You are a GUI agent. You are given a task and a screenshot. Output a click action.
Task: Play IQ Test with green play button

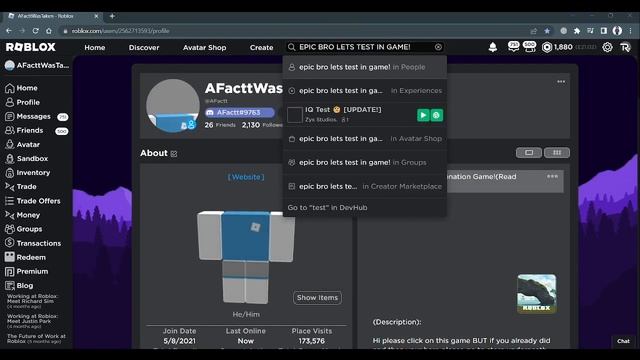[423, 115]
